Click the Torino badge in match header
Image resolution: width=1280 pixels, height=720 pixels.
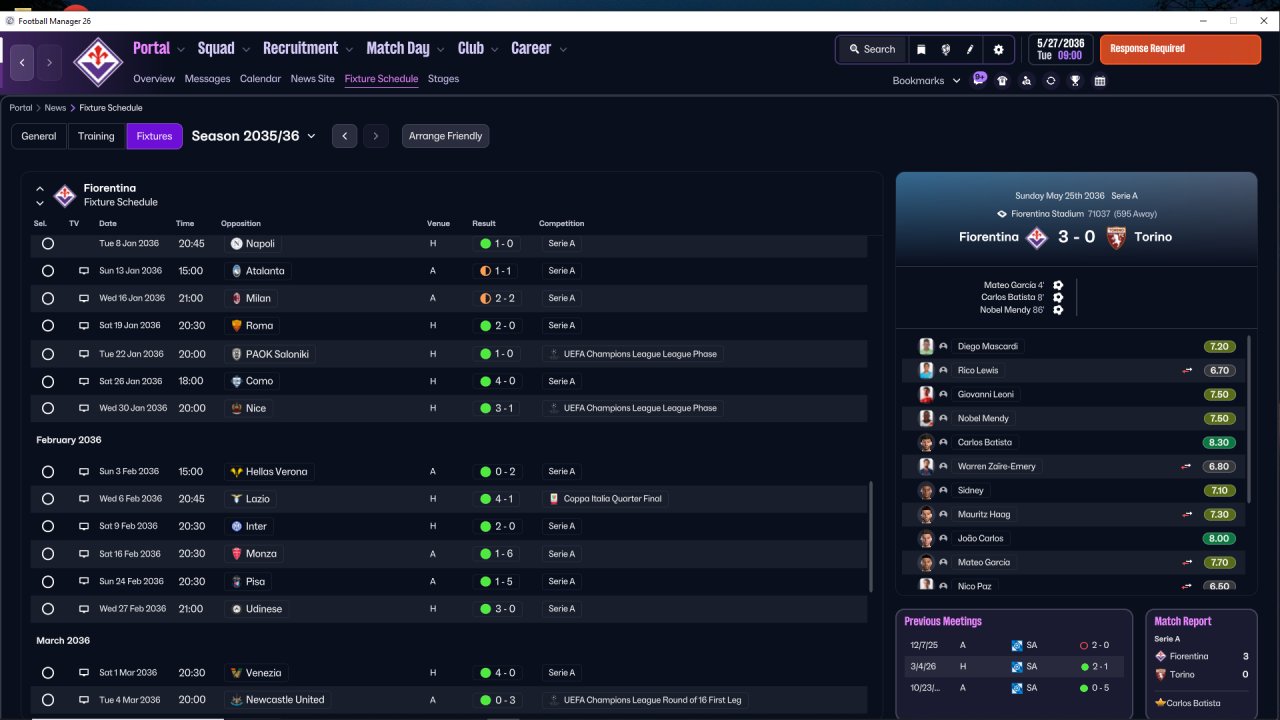click(x=1115, y=237)
